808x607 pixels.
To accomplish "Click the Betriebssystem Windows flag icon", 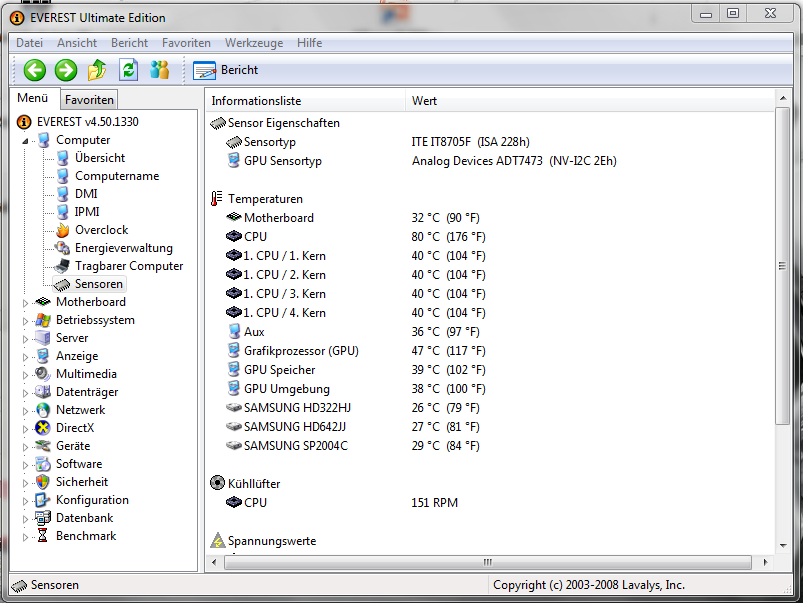I will 43,320.
